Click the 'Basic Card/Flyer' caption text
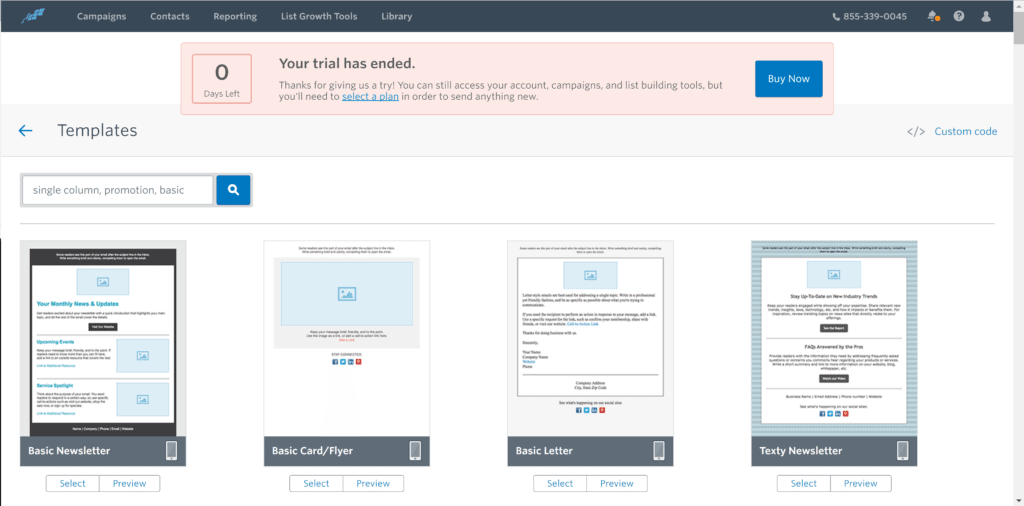This screenshot has width=1024, height=506. (310, 451)
